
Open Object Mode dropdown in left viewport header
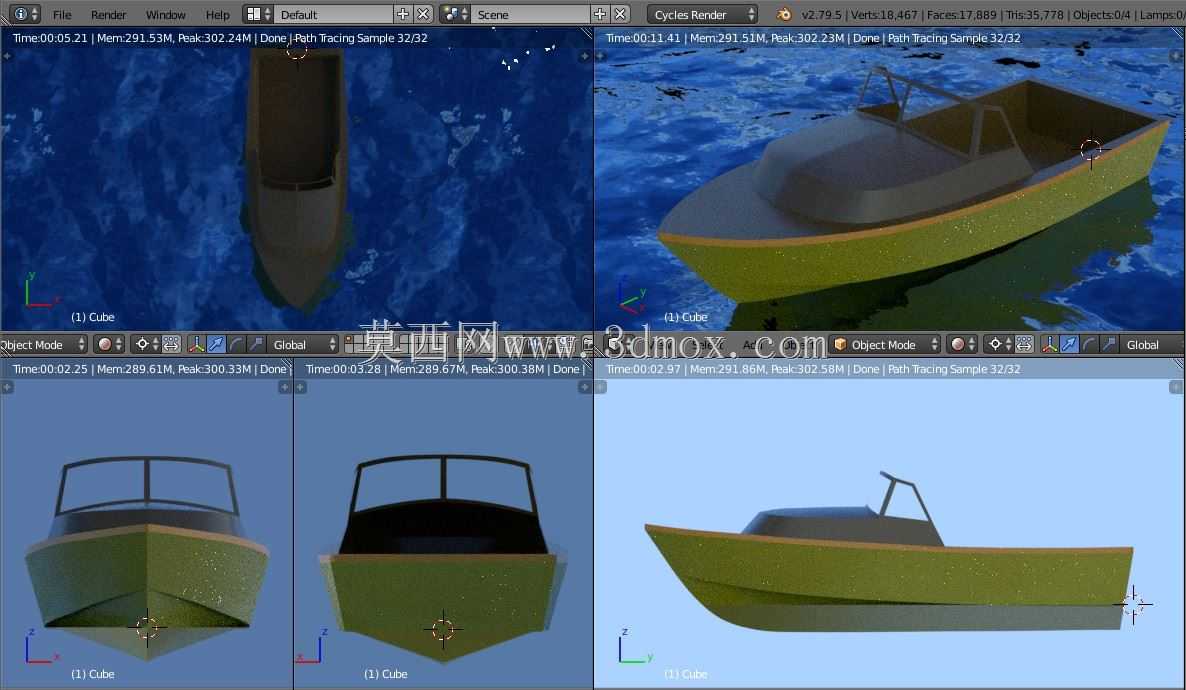[x=42, y=344]
